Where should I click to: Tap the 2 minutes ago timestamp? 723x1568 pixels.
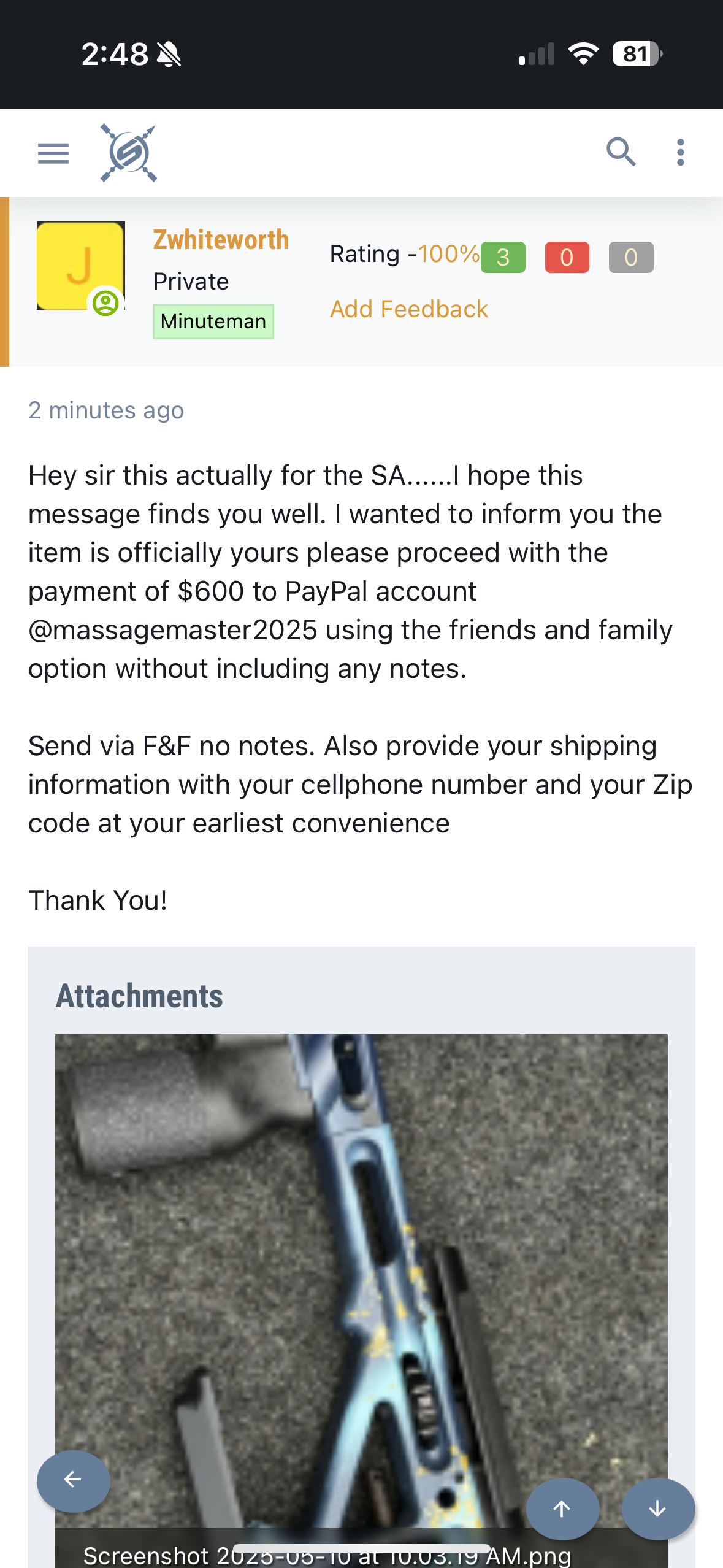[x=106, y=410]
